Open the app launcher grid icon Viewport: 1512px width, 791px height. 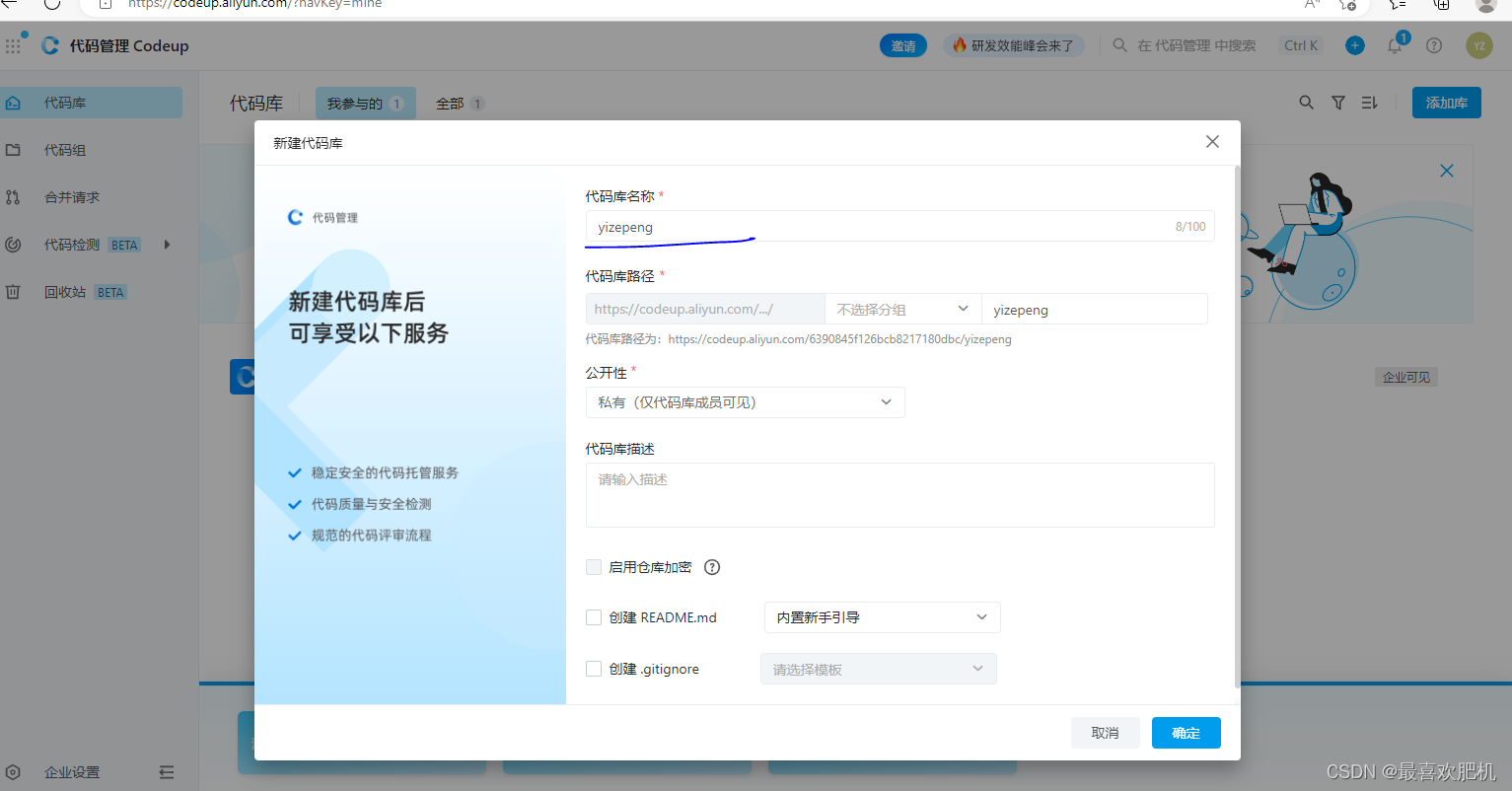point(13,45)
